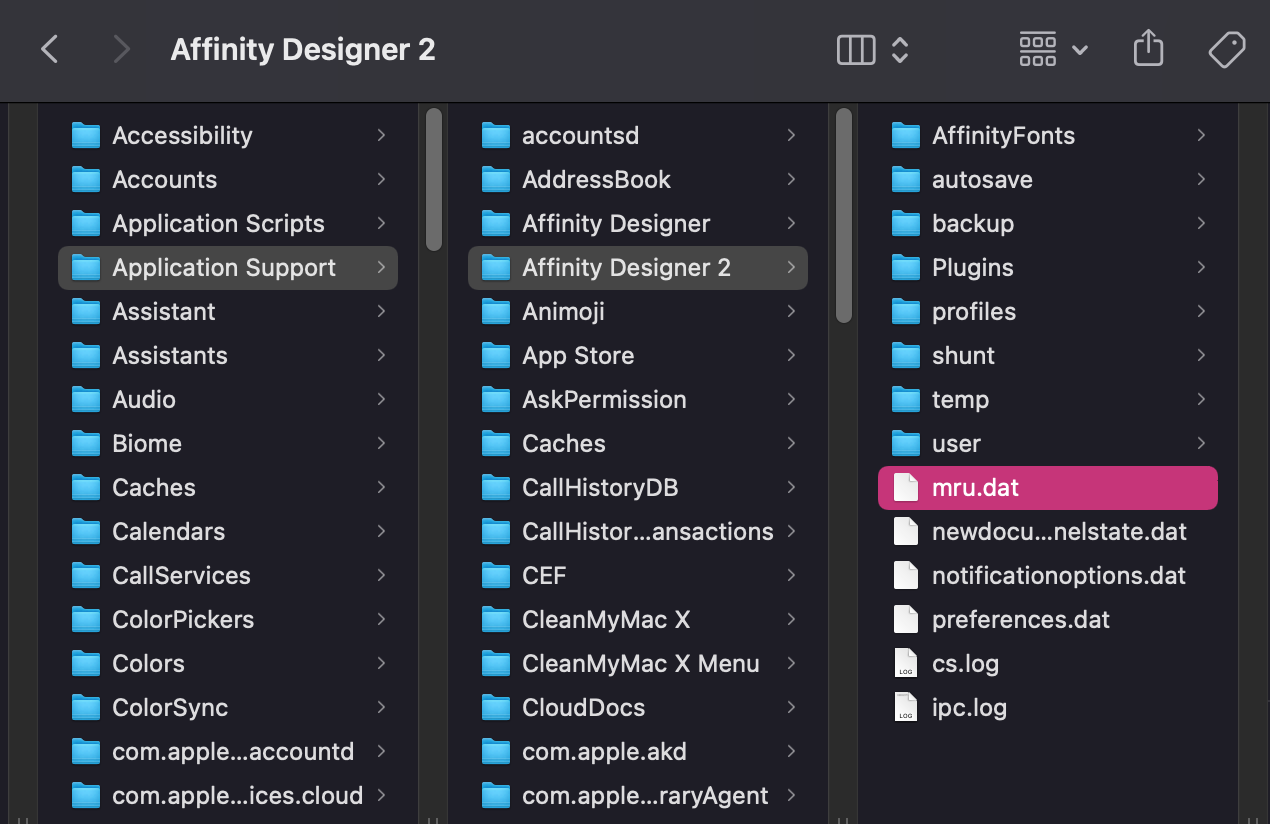
Task: Click the Tags icon in the toolbar
Action: 1226,49
